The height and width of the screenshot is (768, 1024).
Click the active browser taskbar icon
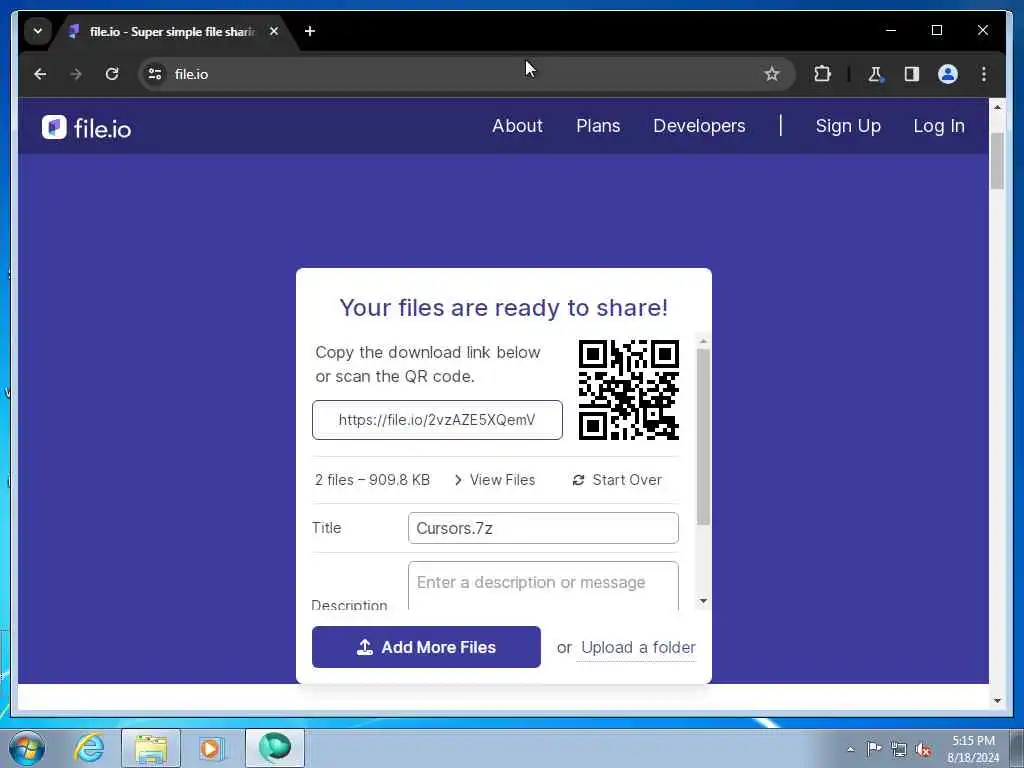[x=274, y=748]
